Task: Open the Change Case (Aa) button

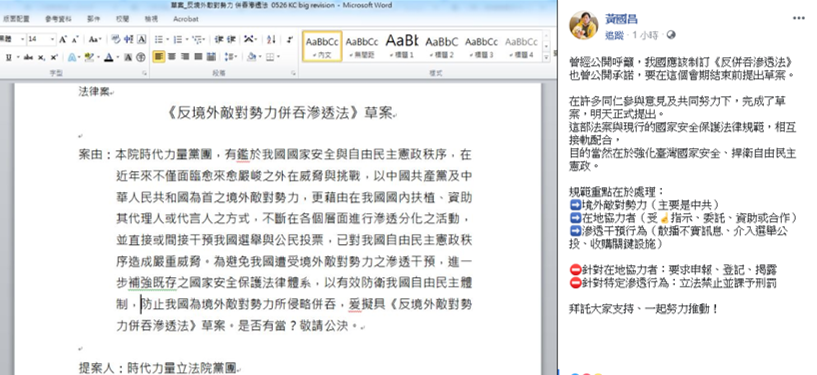Action: [x=94, y=39]
